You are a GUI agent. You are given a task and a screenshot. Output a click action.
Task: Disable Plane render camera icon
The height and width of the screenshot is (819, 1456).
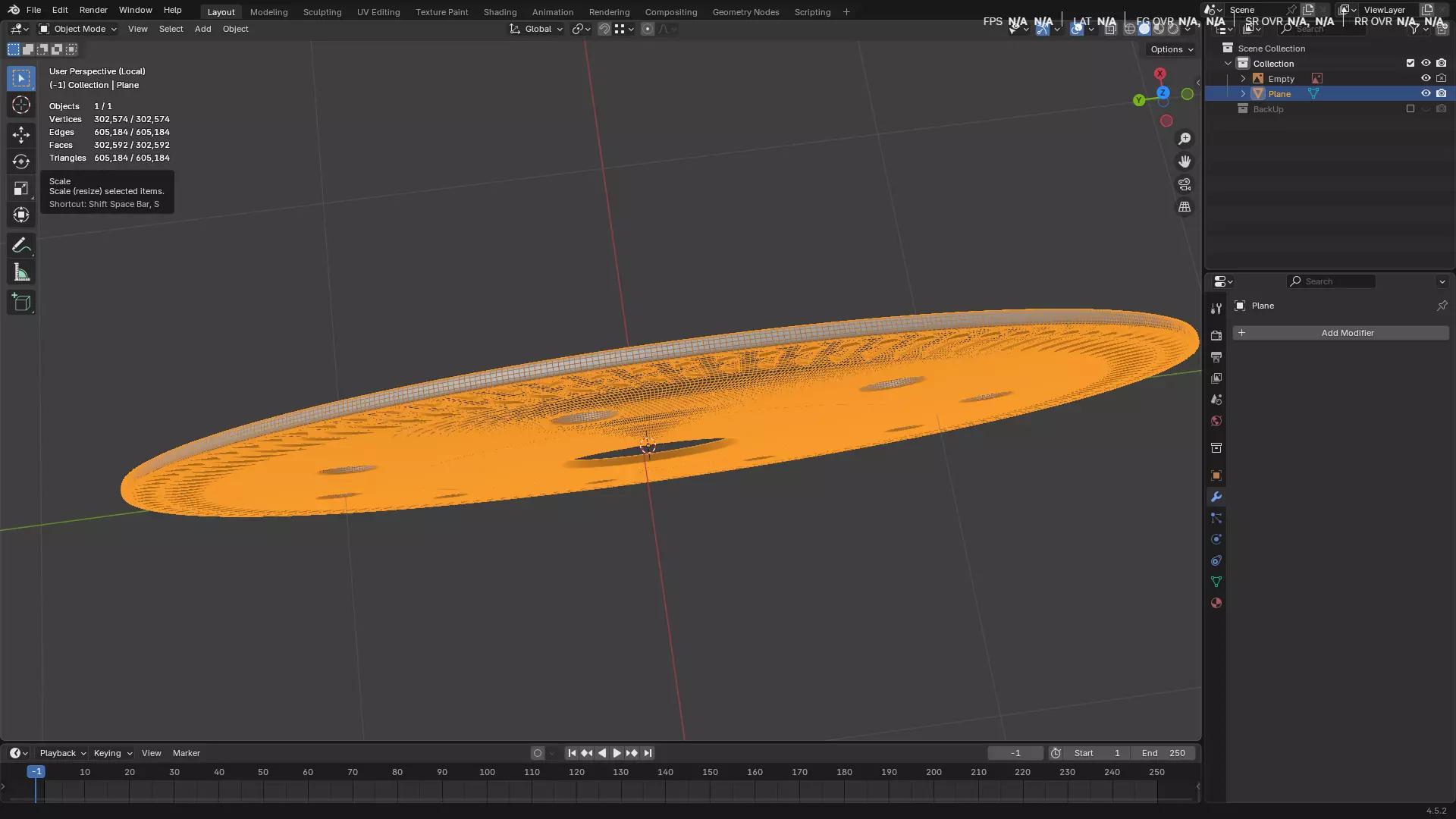(x=1441, y=93)
